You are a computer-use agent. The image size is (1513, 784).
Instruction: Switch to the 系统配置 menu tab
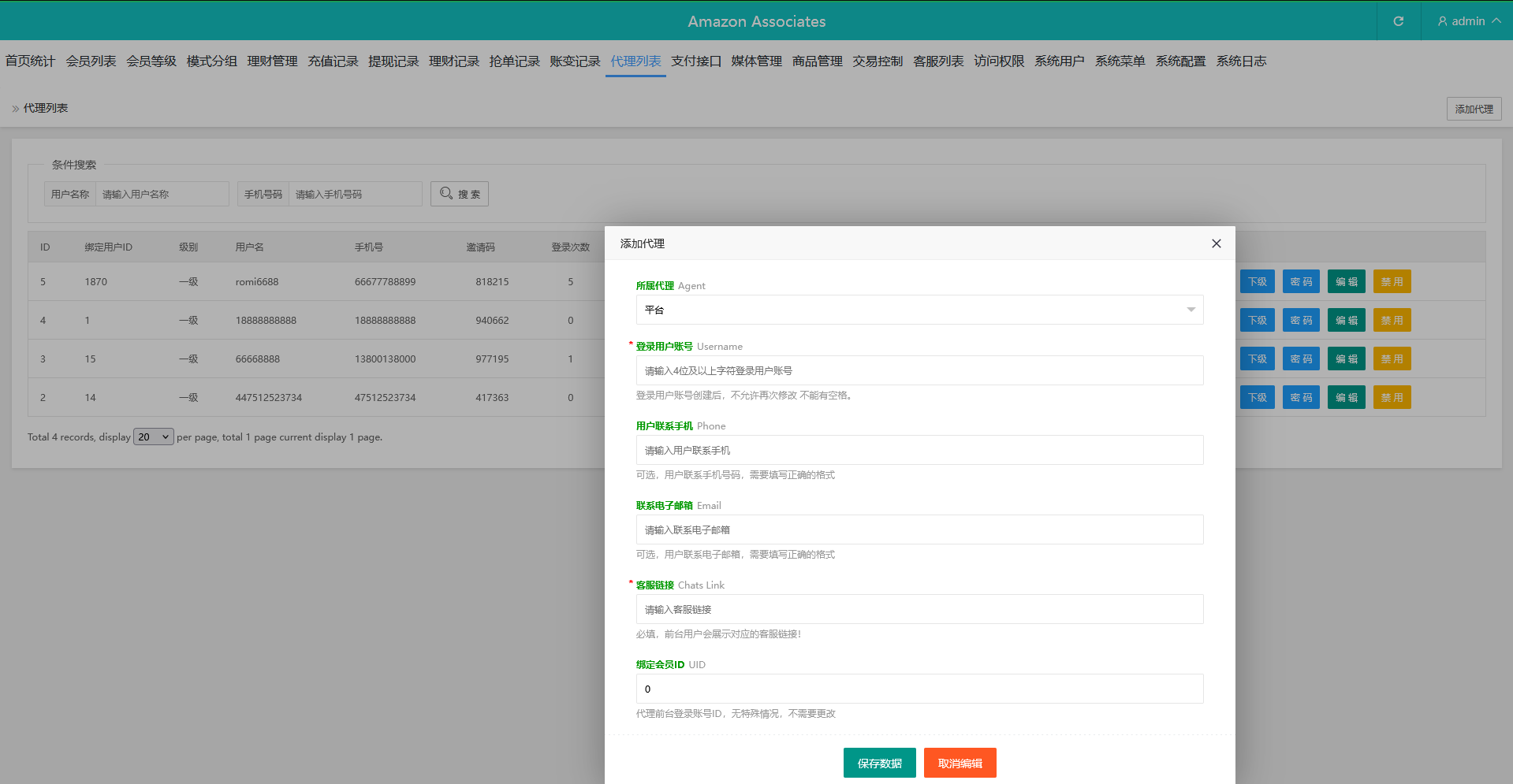coord(1180,61)
